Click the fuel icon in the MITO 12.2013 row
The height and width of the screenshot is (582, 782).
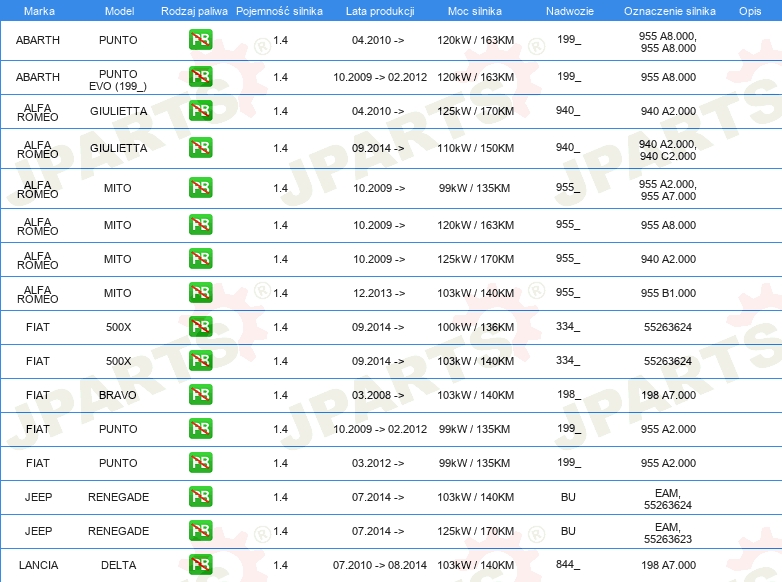click(200, 292)
